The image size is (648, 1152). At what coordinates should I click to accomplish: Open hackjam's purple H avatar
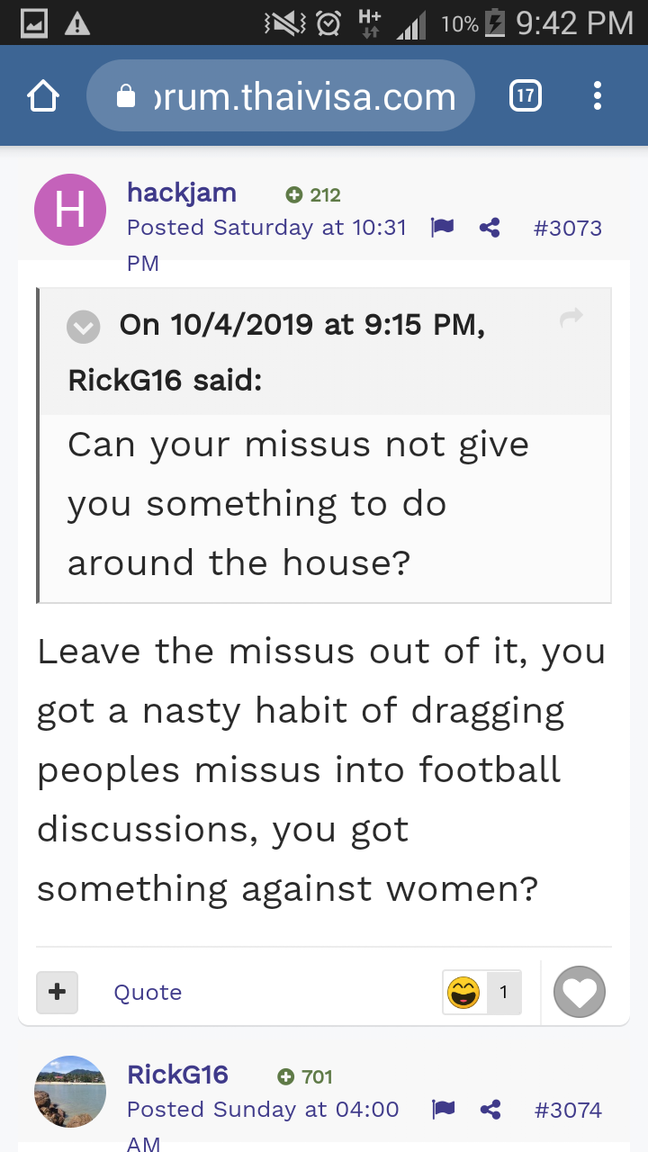tap(70, 210)
